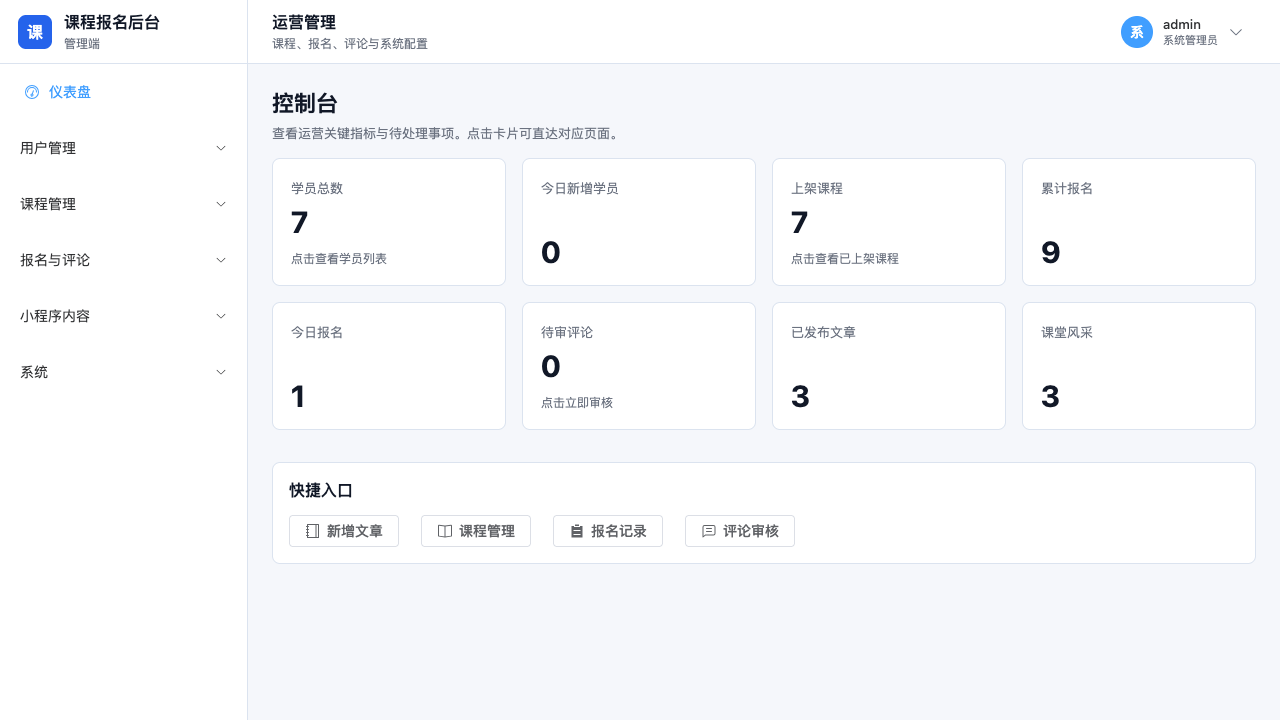
Task: Click 点击立即审核 link text
Action: click(577, 403)
